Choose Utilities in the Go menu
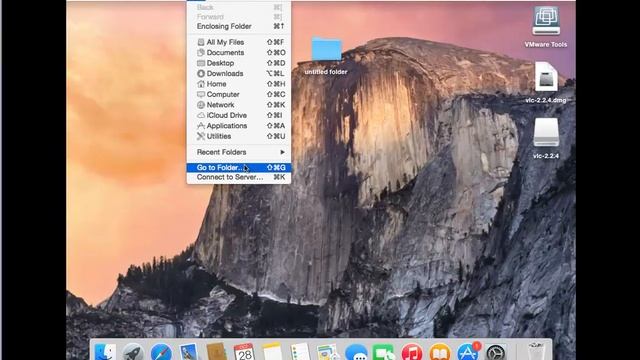 tap(239, 136)
